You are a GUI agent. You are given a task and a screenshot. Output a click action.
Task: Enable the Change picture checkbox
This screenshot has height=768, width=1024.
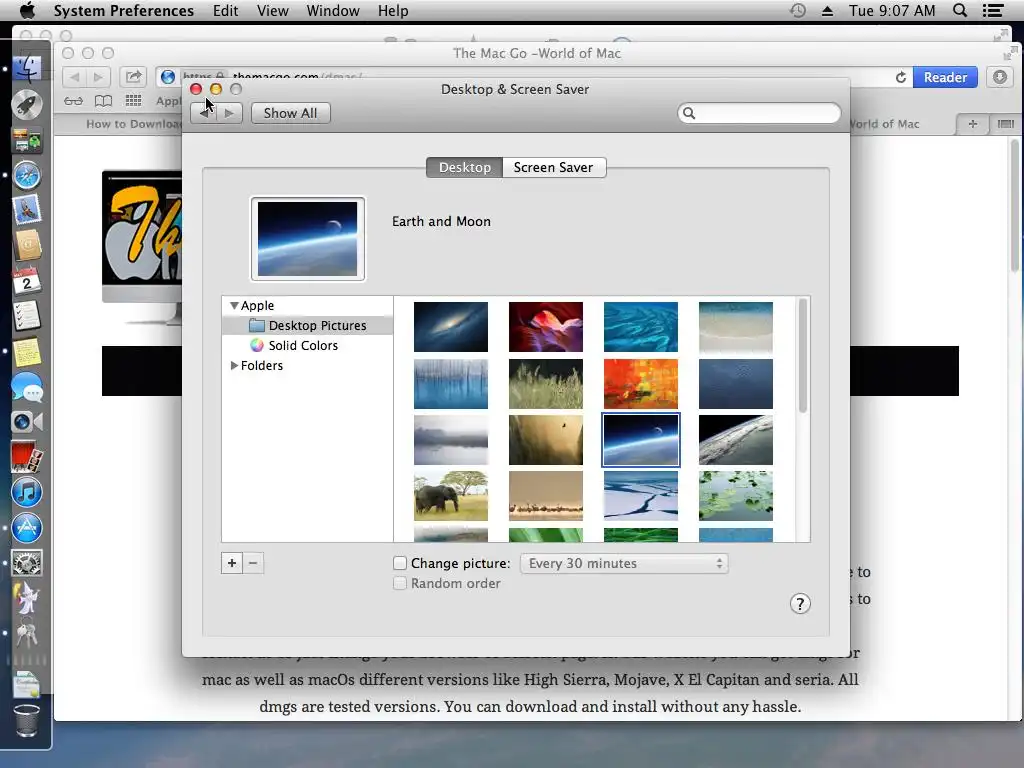pyautogui.click(x=400, y=563)
